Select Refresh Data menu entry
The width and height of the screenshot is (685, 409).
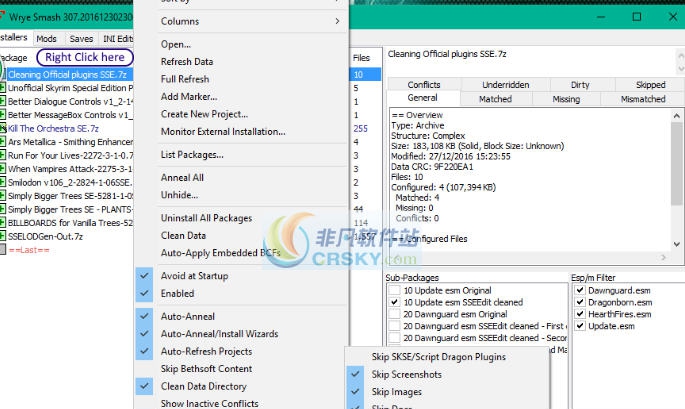(x=241, y=62)
